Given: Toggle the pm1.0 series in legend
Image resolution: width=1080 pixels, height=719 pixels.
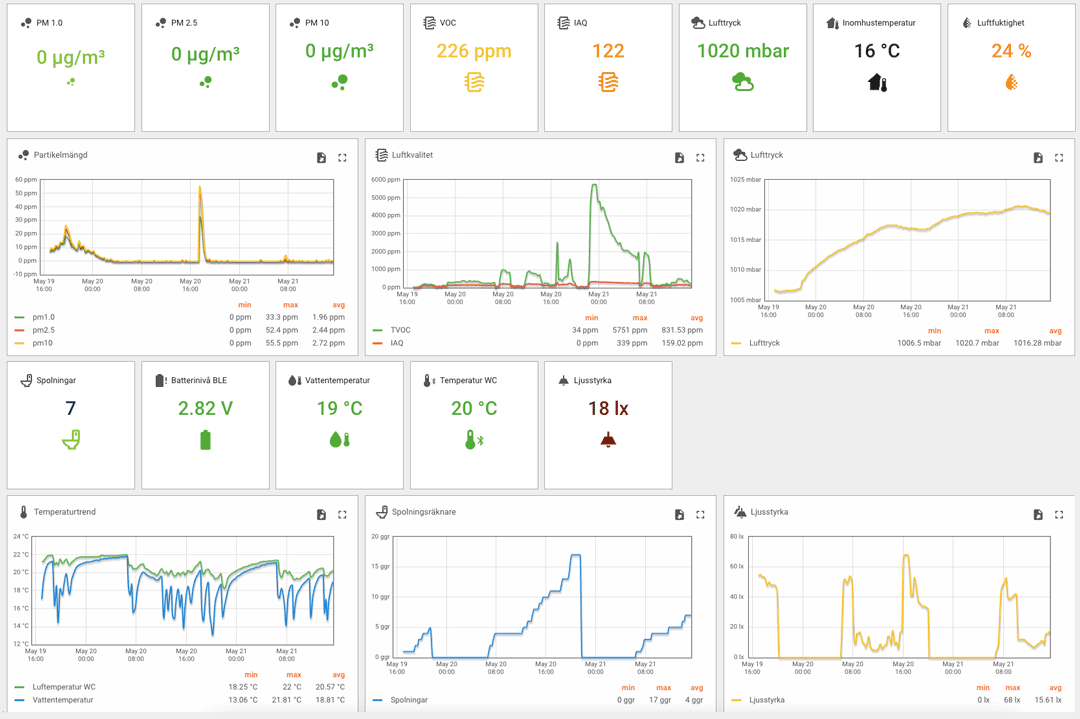Looking at the screenshot, I should click(43, 317).
